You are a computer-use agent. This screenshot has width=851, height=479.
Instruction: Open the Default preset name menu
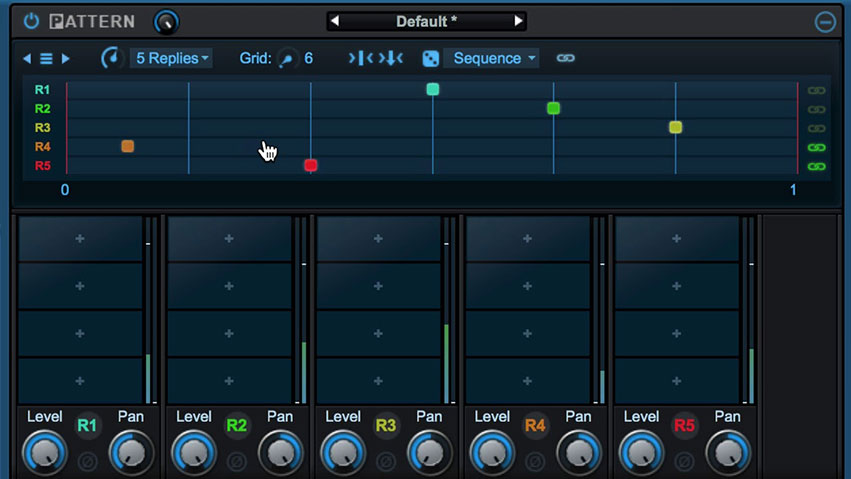click(x=426, y=21)
